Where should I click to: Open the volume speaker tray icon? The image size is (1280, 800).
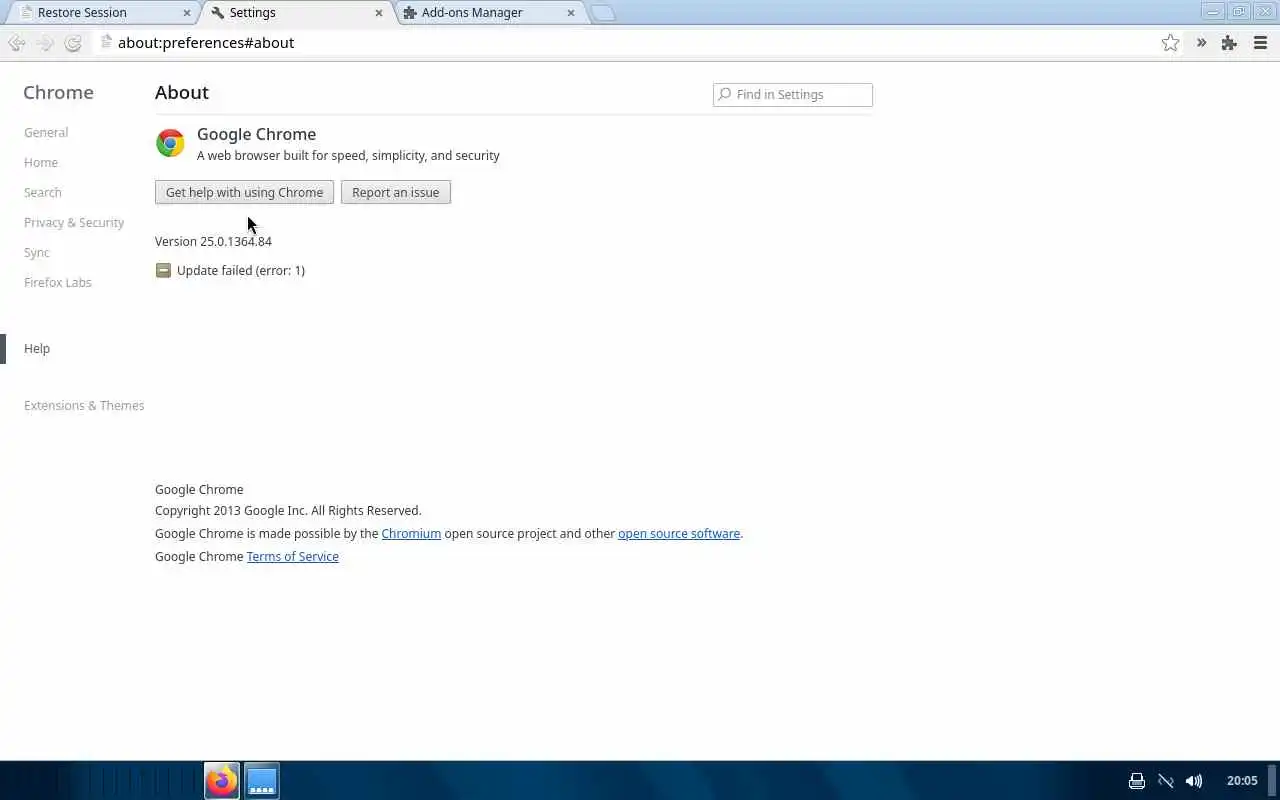[1194, 781]
